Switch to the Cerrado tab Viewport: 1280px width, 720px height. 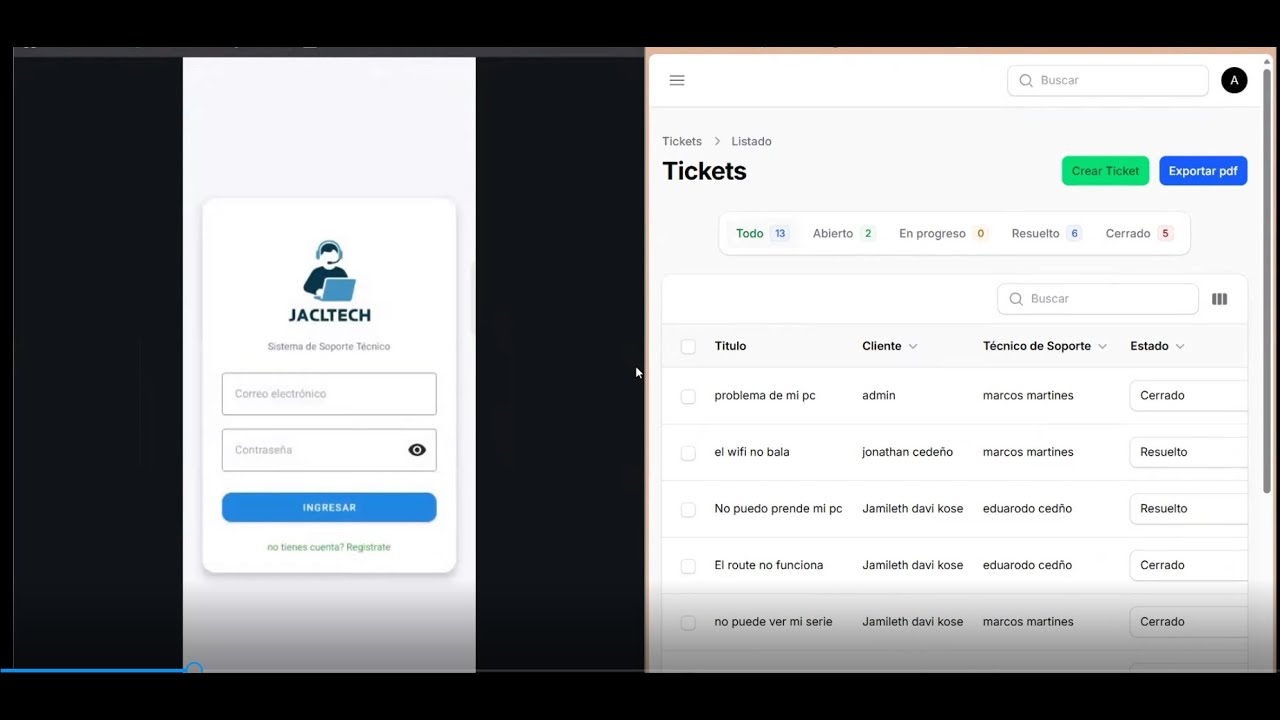(1139, 233)
